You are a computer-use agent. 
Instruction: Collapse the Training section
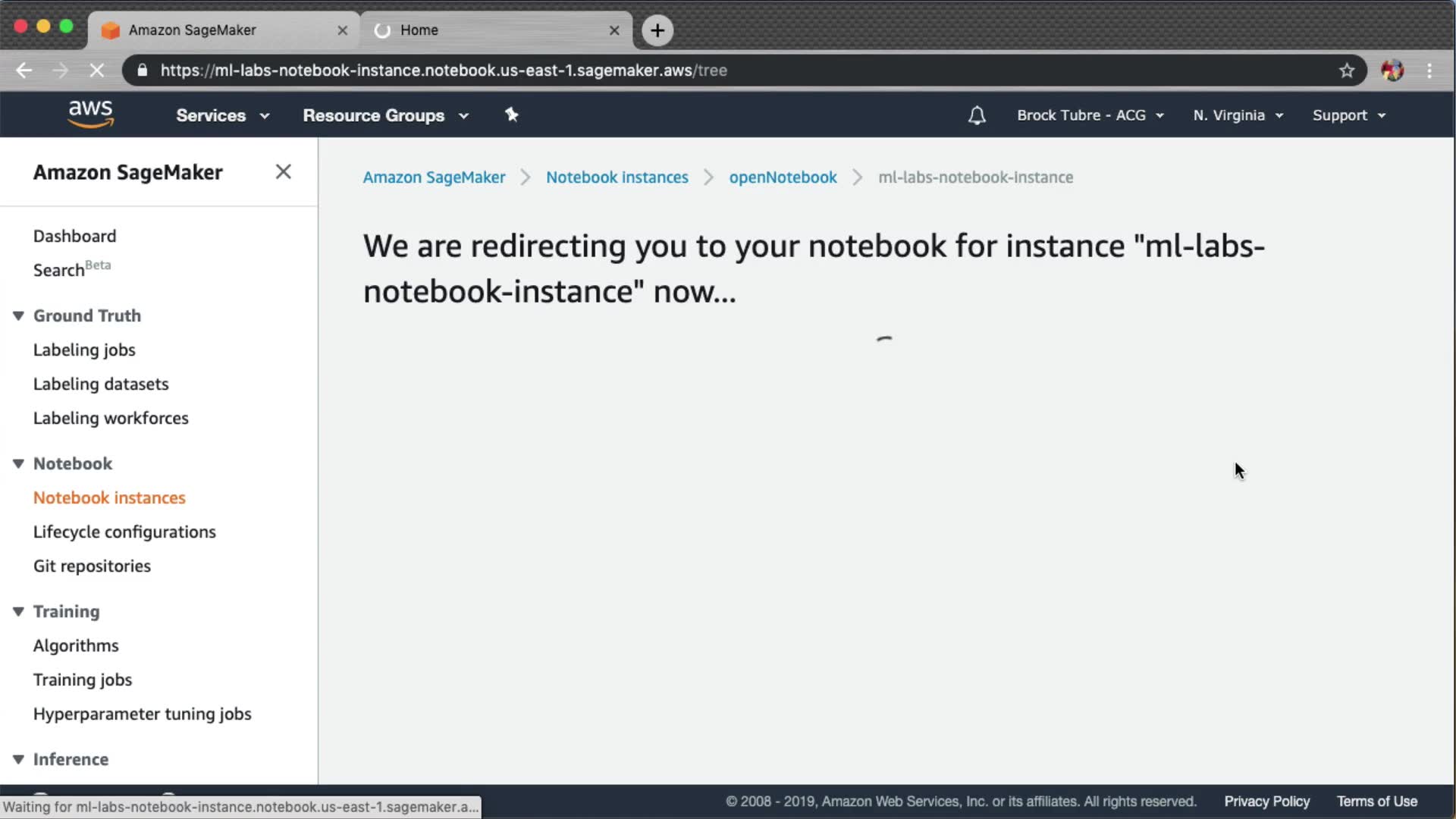click(19, 611)
